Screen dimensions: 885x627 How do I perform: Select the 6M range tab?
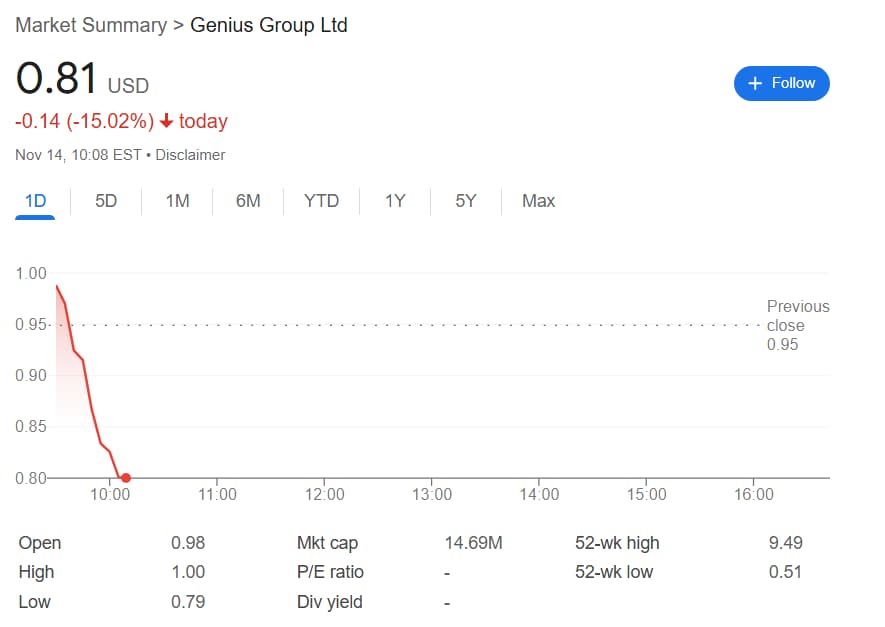[248, 201]
